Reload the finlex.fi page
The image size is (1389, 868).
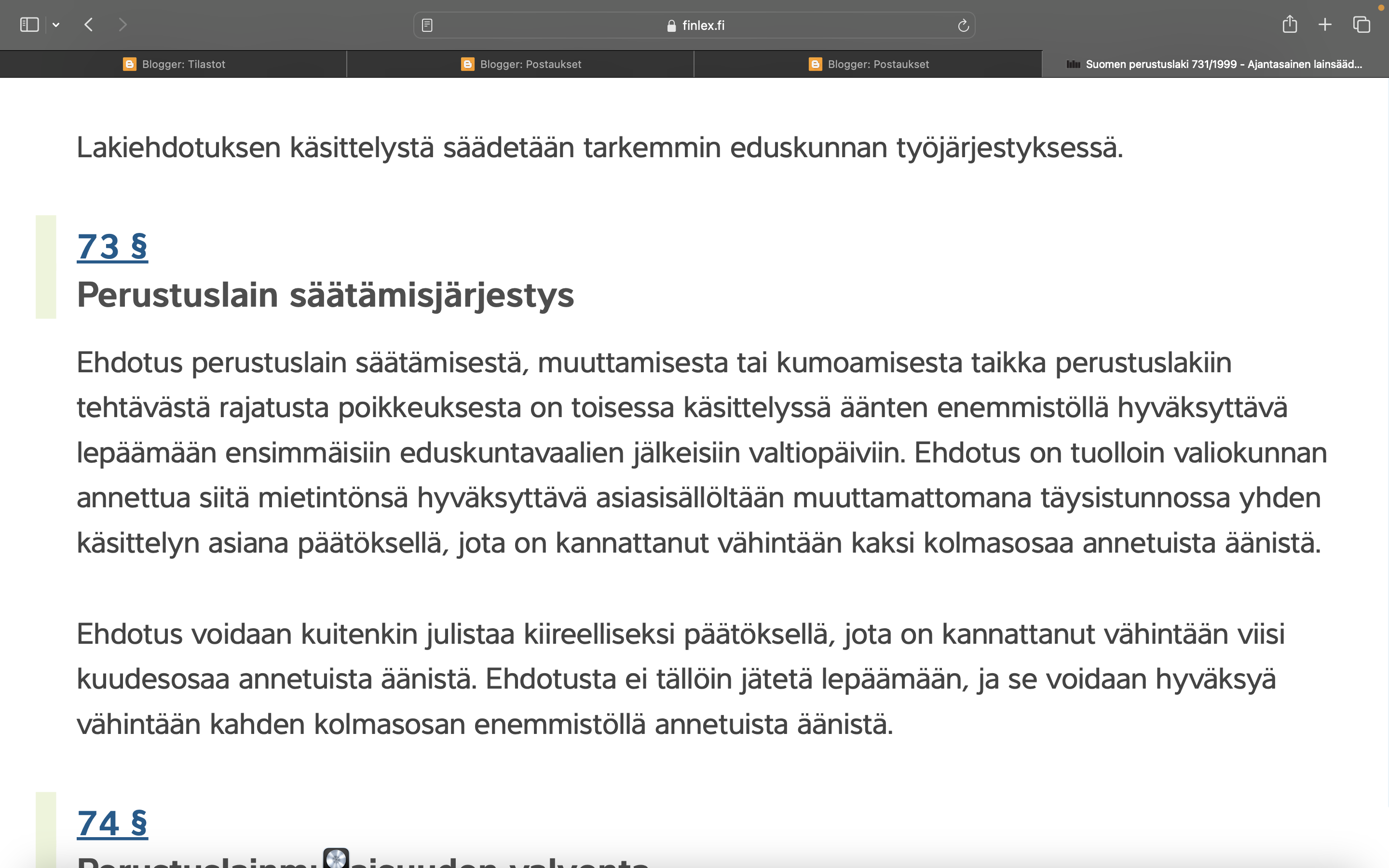point(963,25)
